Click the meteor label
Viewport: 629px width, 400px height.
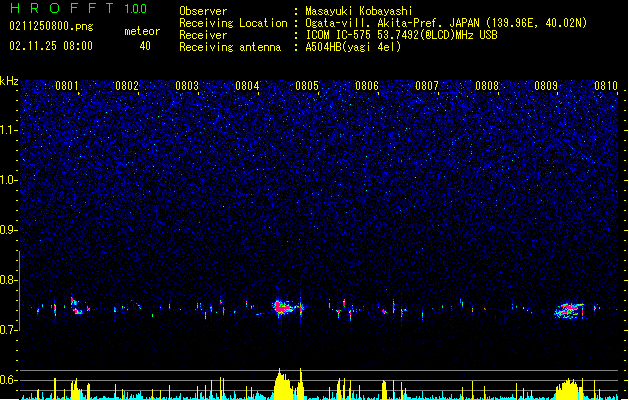[x=142, y=31]
